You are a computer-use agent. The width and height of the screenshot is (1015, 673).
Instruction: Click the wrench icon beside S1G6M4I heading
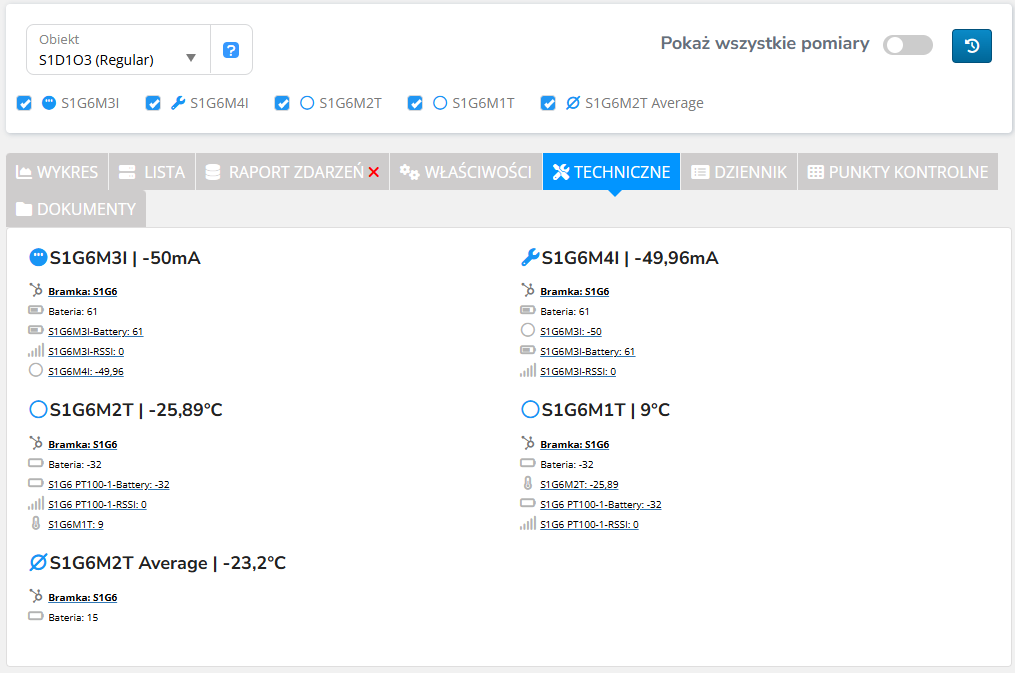point(530,258)
